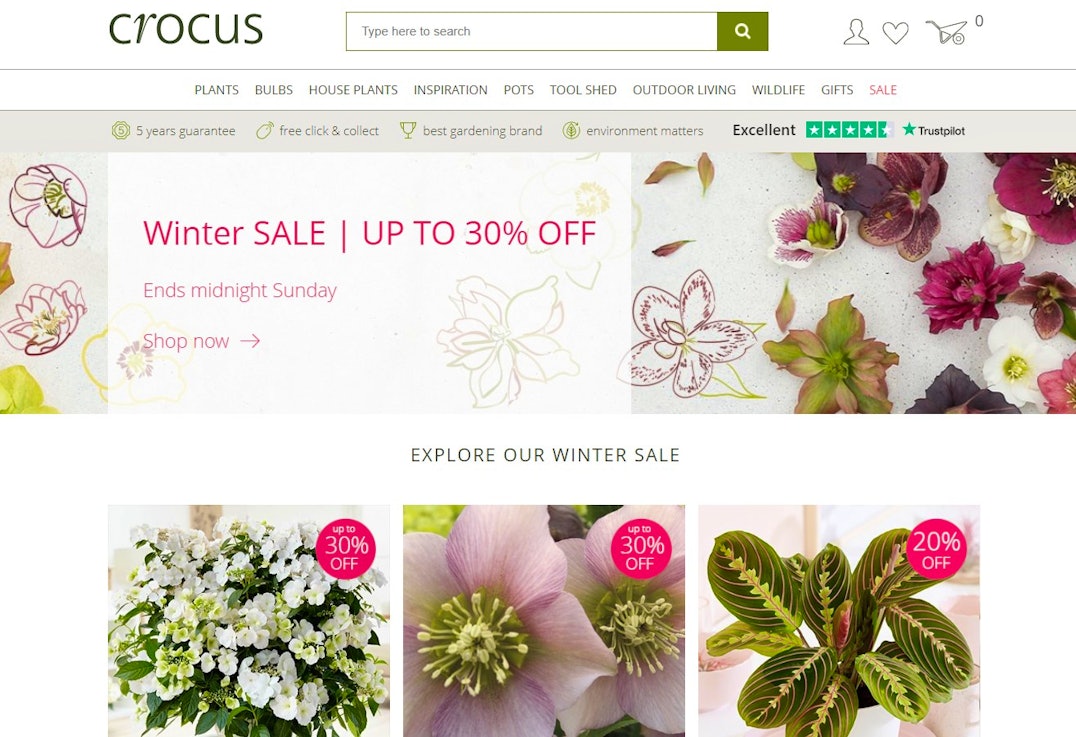Open the HOUSE PLANTS menu
Screen dimensions: 1076x737
coord(353,90)
